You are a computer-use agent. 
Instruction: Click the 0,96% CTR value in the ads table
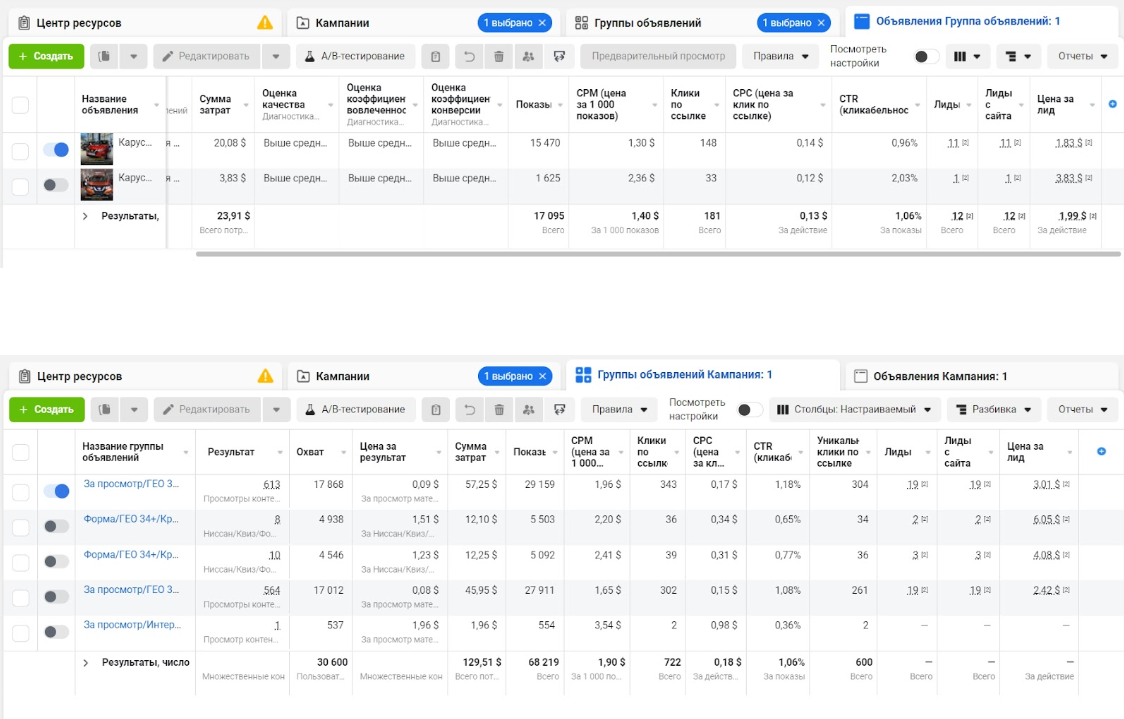(x=905, y=143)
